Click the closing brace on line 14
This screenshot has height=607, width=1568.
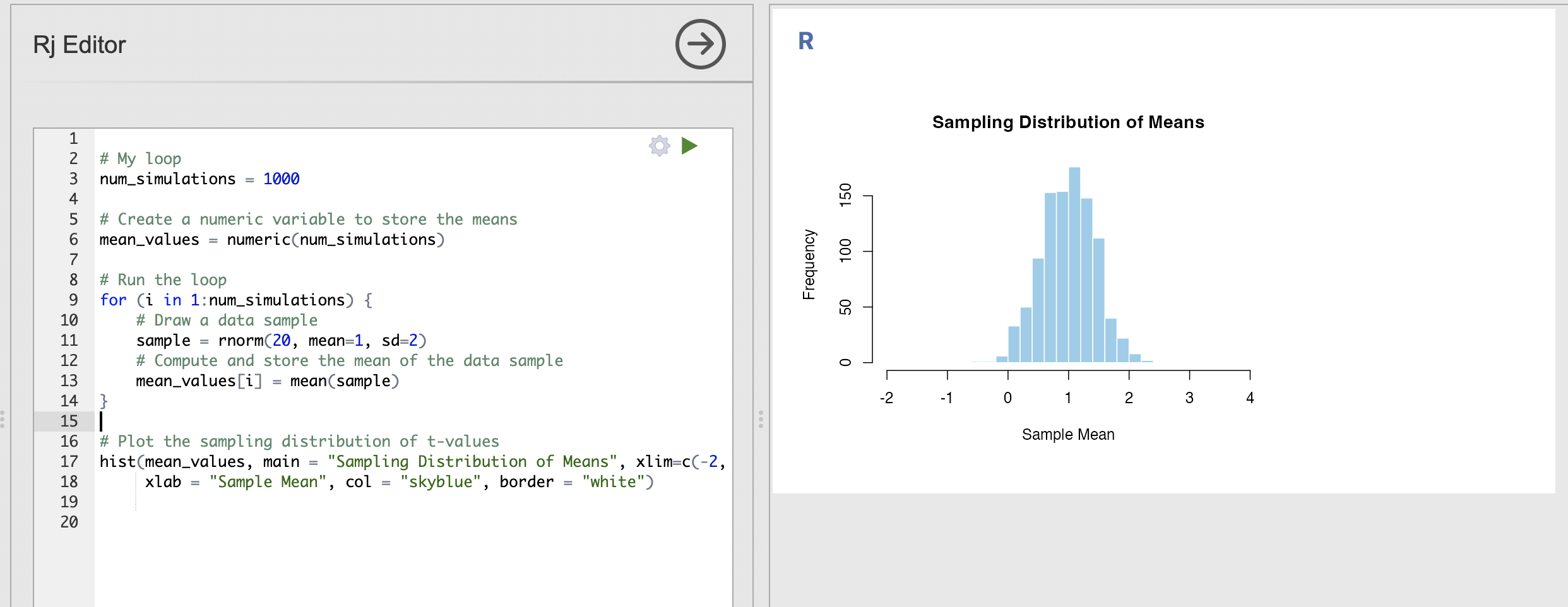(104, 401)
